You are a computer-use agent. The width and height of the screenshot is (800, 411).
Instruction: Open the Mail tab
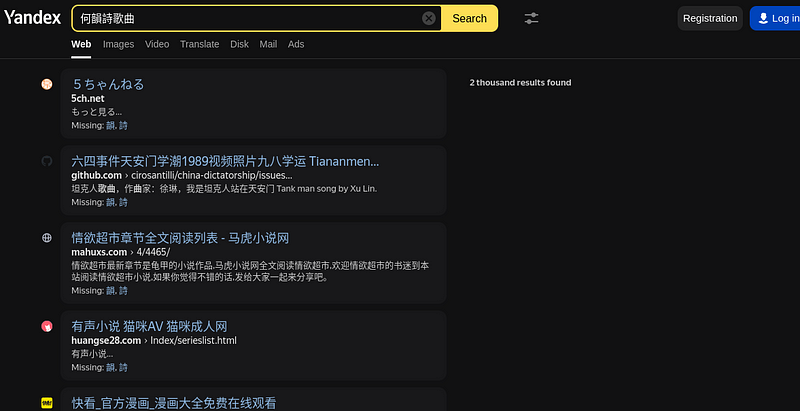click(x=268, y=44)
